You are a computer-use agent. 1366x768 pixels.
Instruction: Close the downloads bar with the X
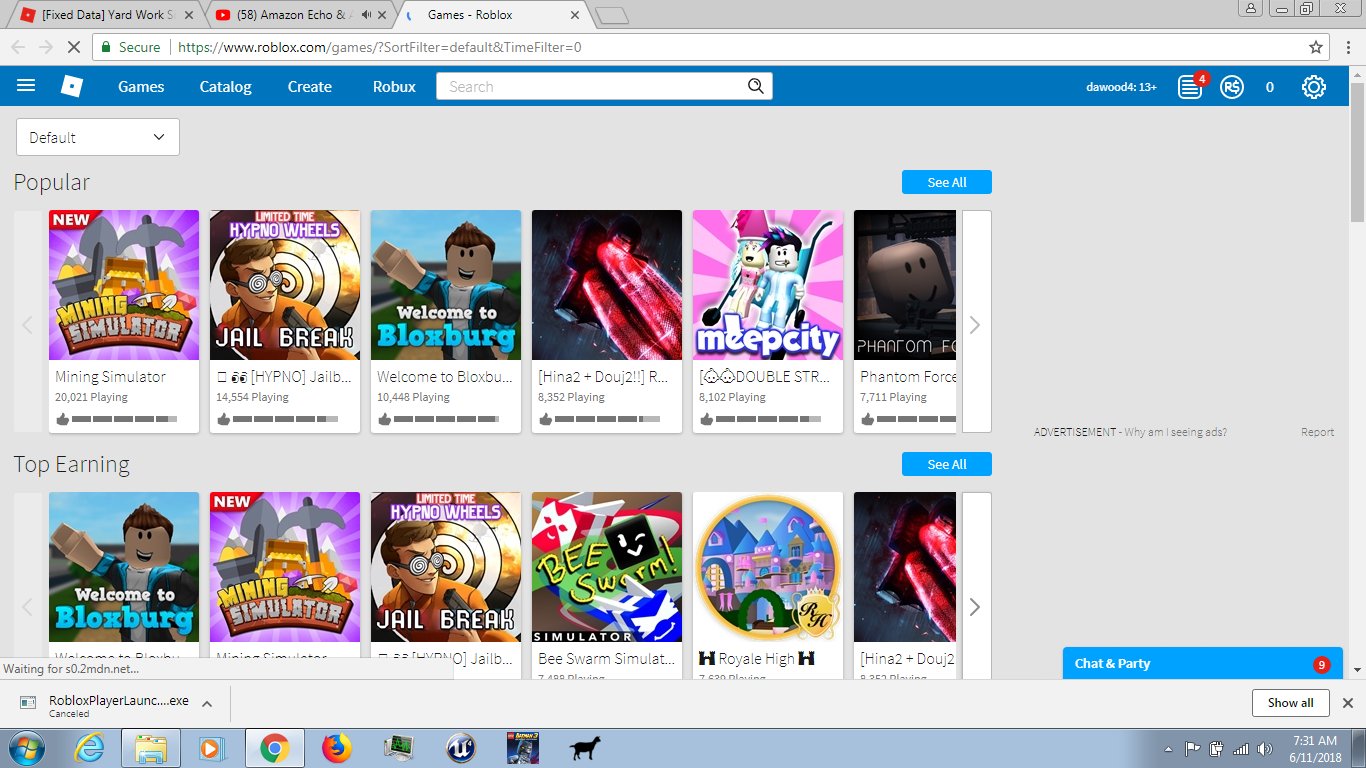(1347, 703)
